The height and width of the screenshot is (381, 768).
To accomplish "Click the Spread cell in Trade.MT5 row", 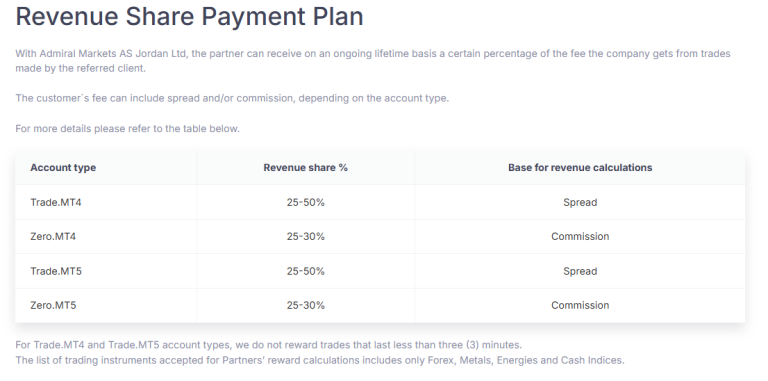I will coord(580,271).
